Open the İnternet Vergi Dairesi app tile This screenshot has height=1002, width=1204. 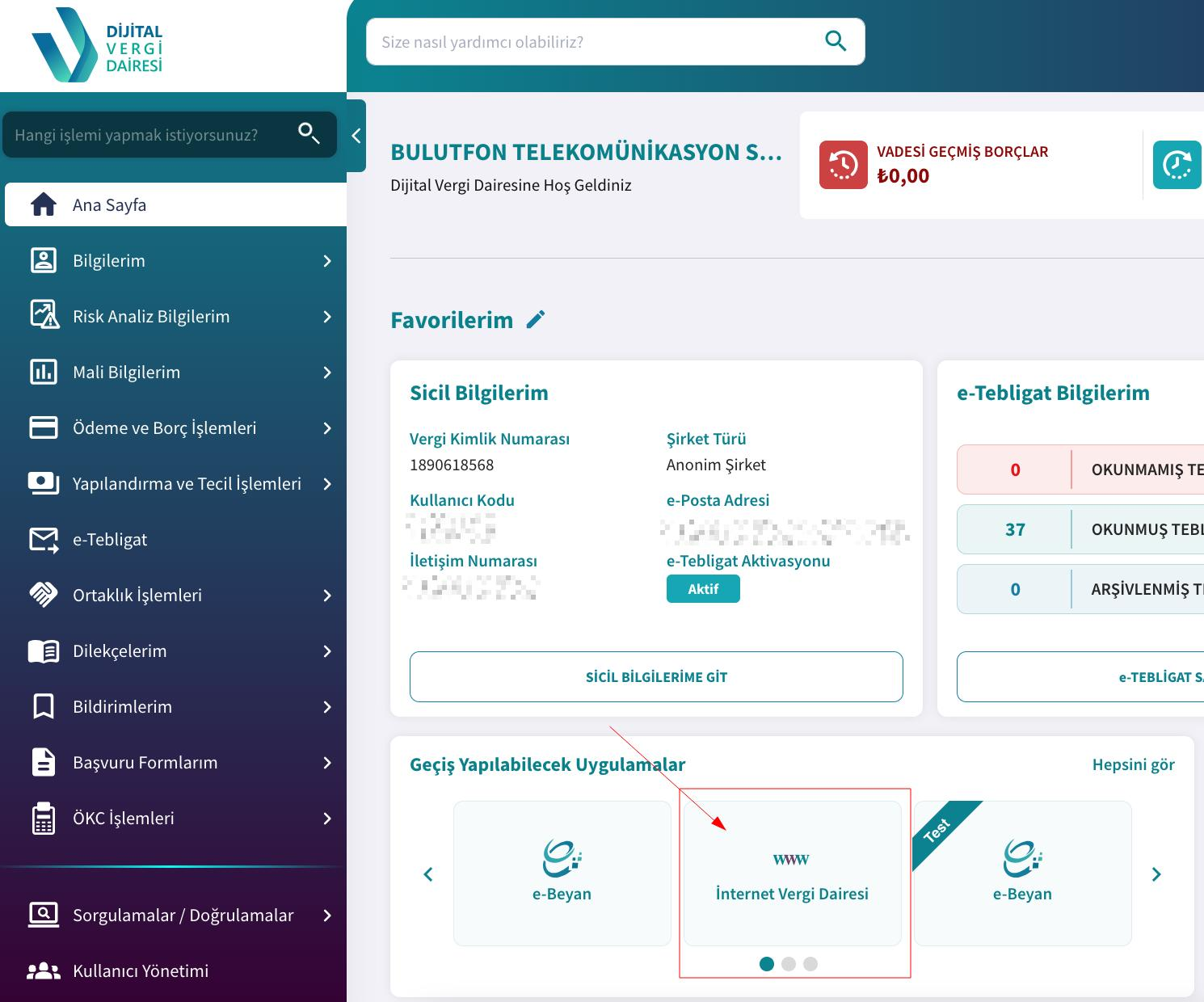click(792, 874)
